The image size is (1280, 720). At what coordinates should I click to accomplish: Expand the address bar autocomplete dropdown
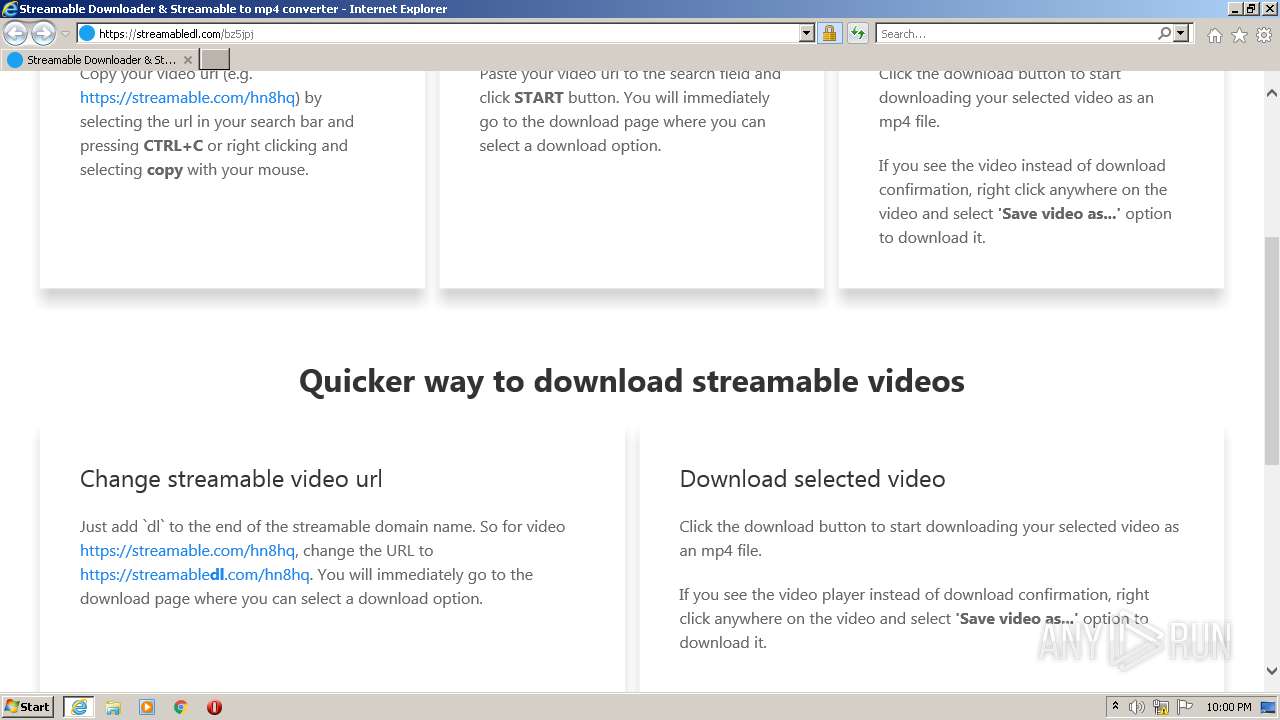coord(807,33)
